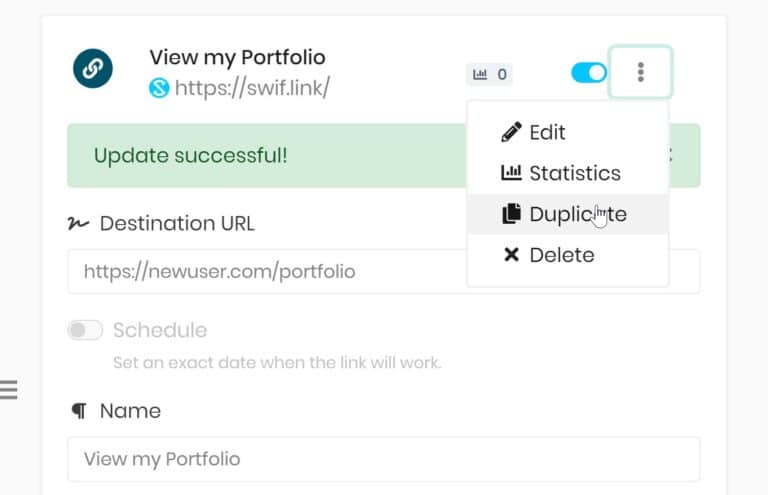
Task: Click the paragraph icon beside Name
Action: (79, 411)
